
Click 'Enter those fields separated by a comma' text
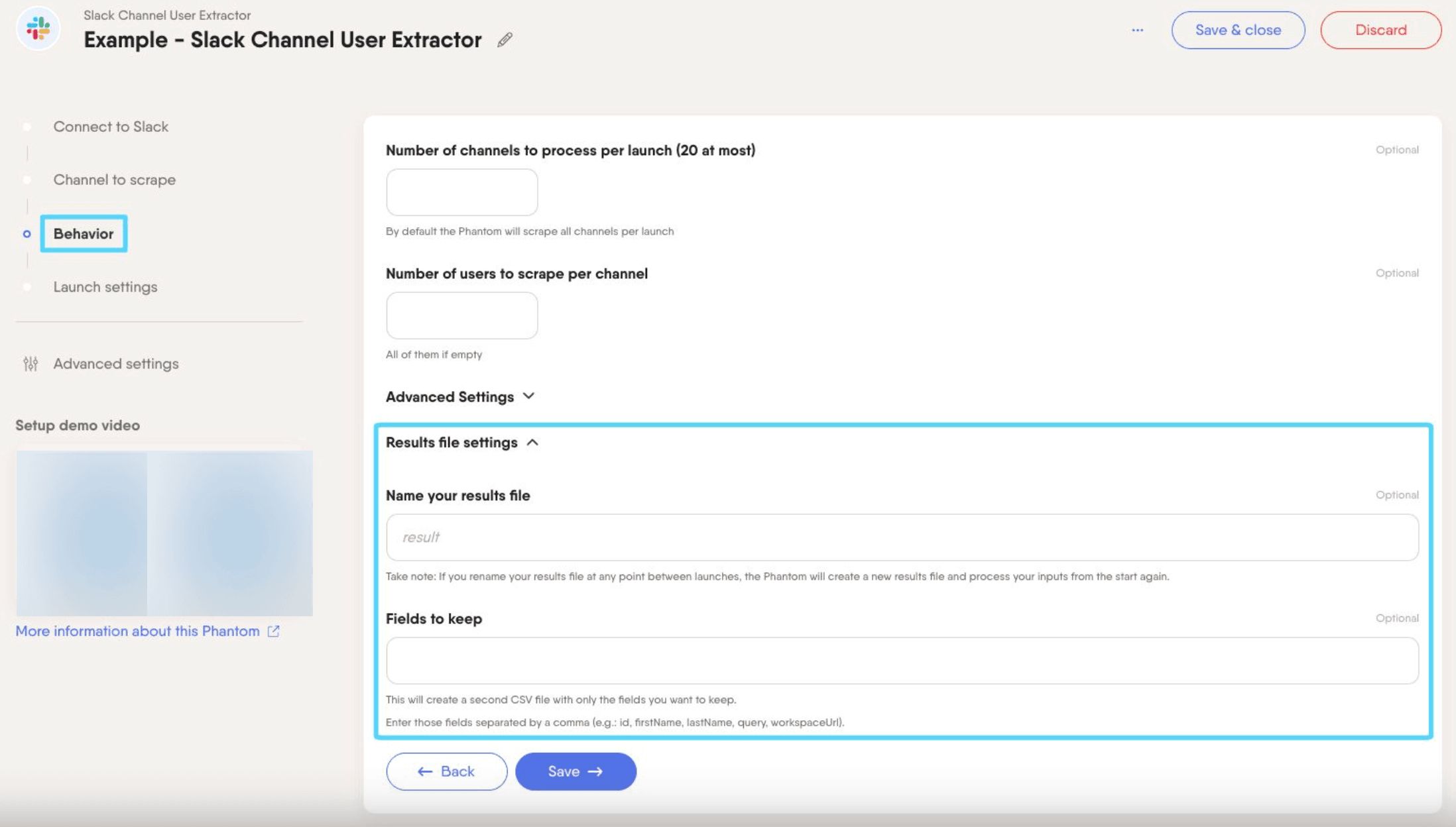615,722
